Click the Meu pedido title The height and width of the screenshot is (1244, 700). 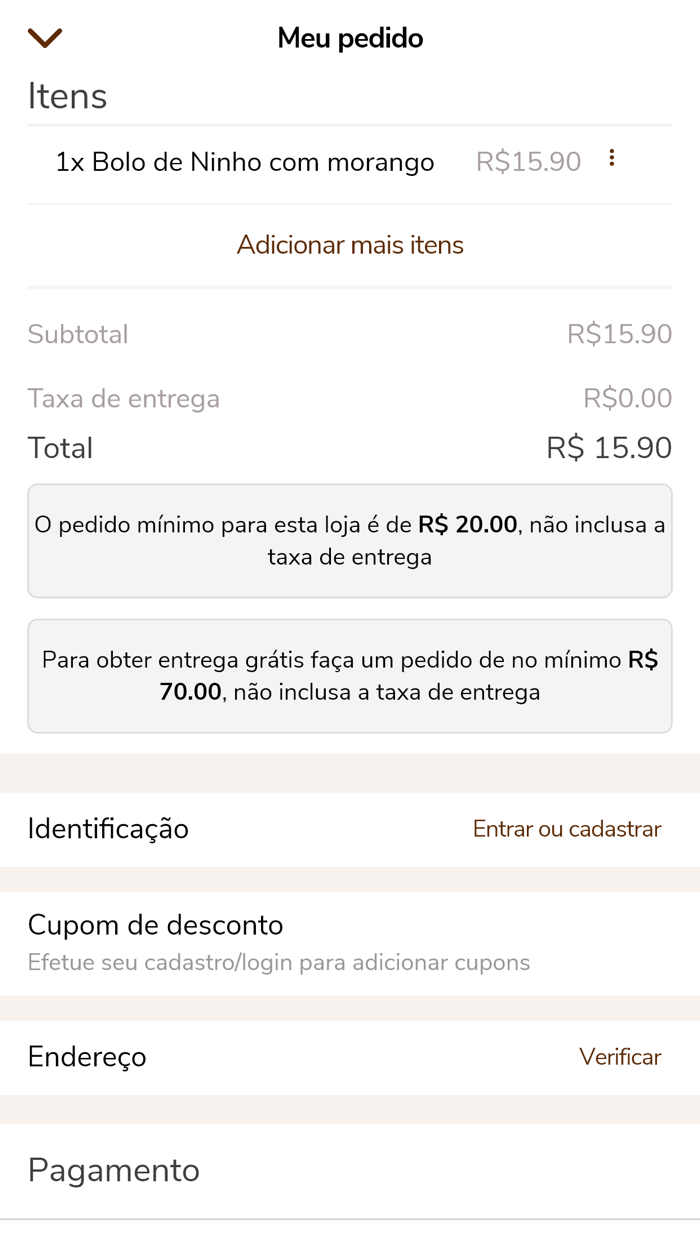349,37
